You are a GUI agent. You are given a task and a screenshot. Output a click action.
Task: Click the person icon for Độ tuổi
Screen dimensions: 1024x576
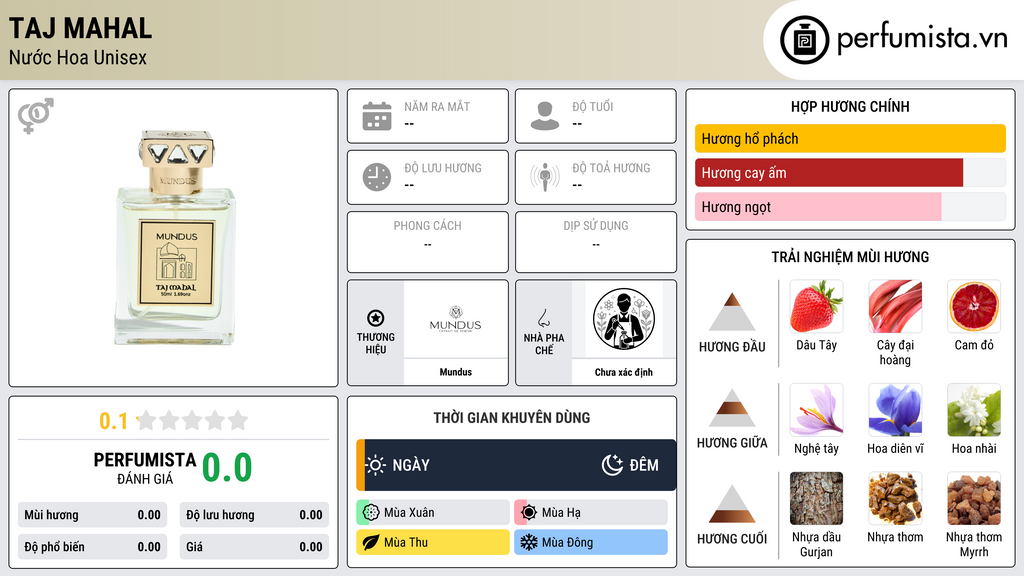[545, 116]
